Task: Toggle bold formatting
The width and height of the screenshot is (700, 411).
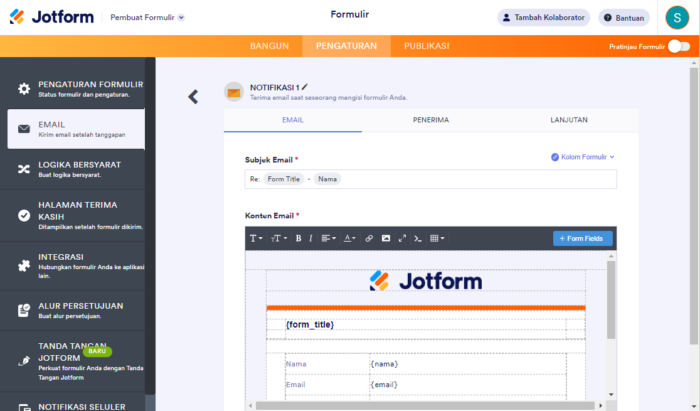Action: pos(298,238)
